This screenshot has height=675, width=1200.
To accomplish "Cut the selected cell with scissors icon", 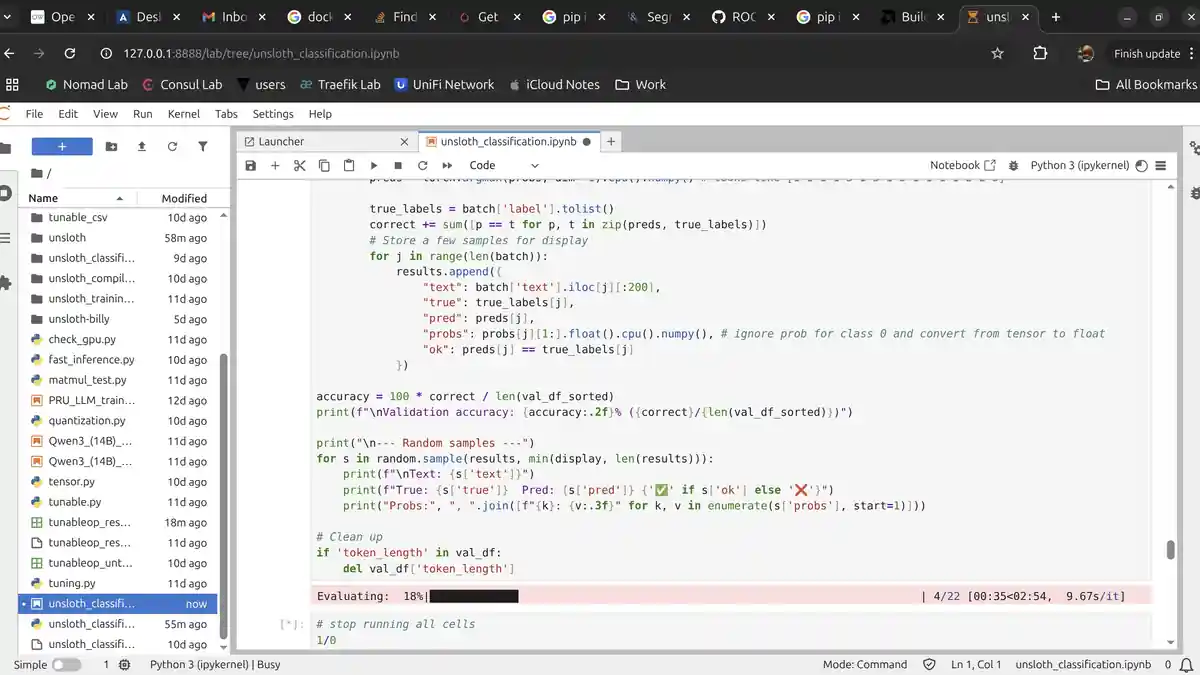I will [299, 165].
